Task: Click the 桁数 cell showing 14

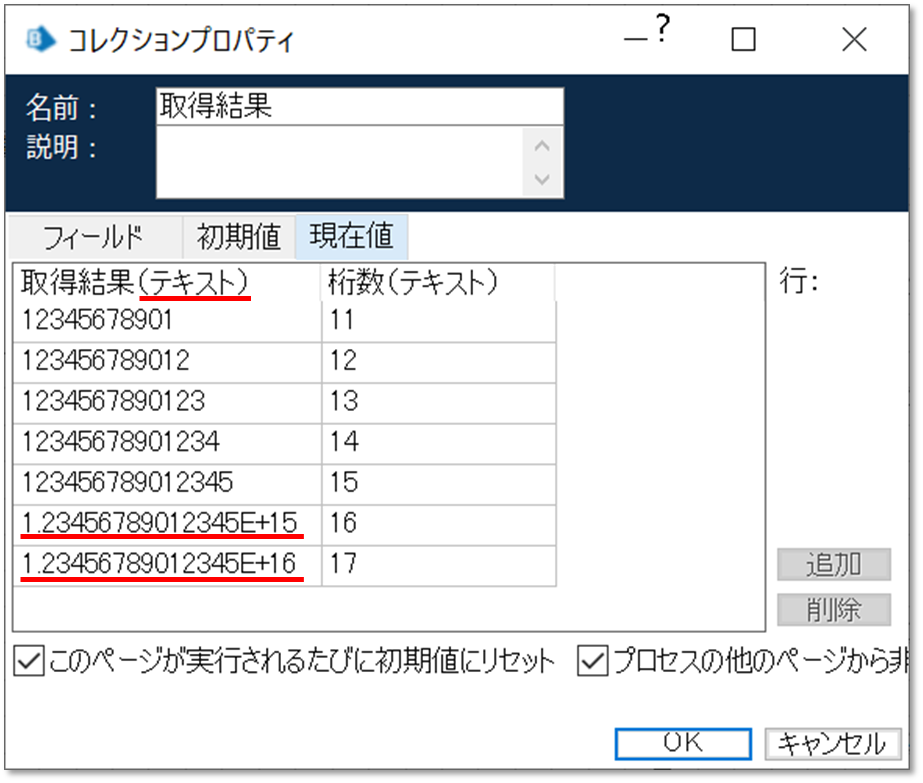Action: [439, 443]
